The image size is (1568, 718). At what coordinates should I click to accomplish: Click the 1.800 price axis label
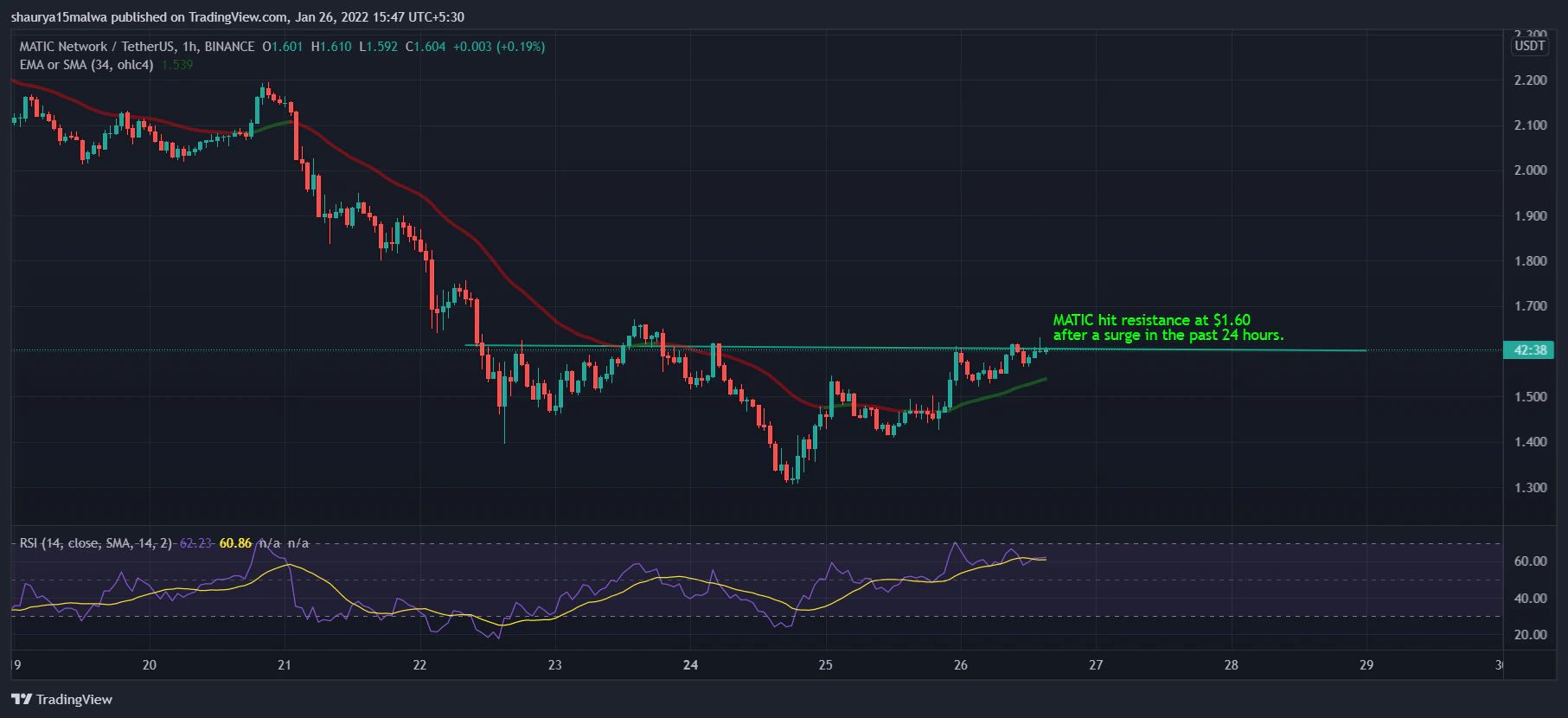point(1530,260)
